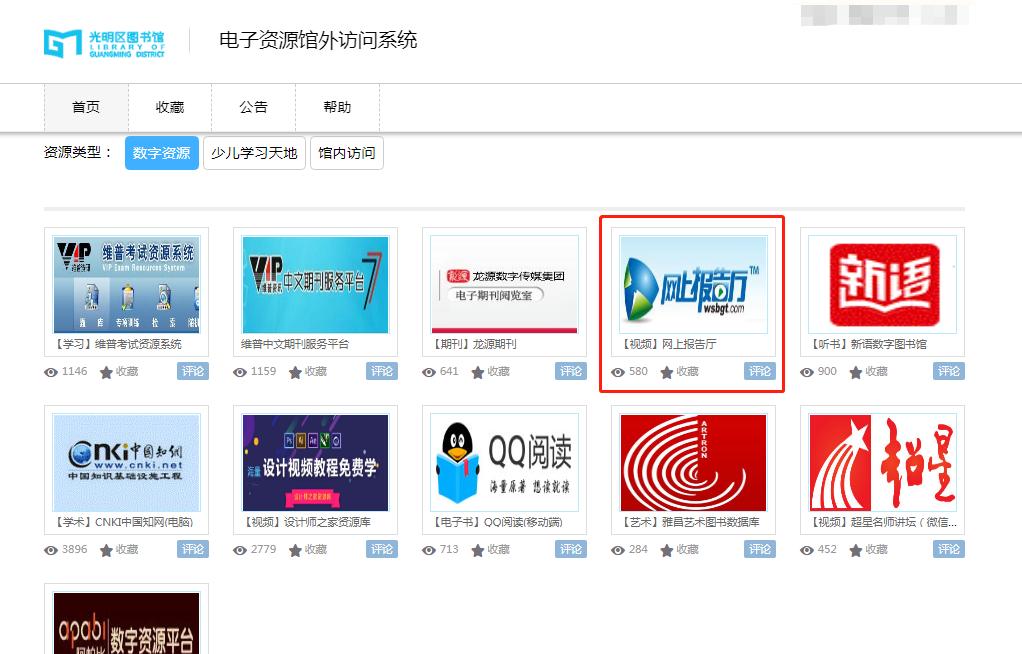Open the 首页 navigation tab

coord(86,107)
